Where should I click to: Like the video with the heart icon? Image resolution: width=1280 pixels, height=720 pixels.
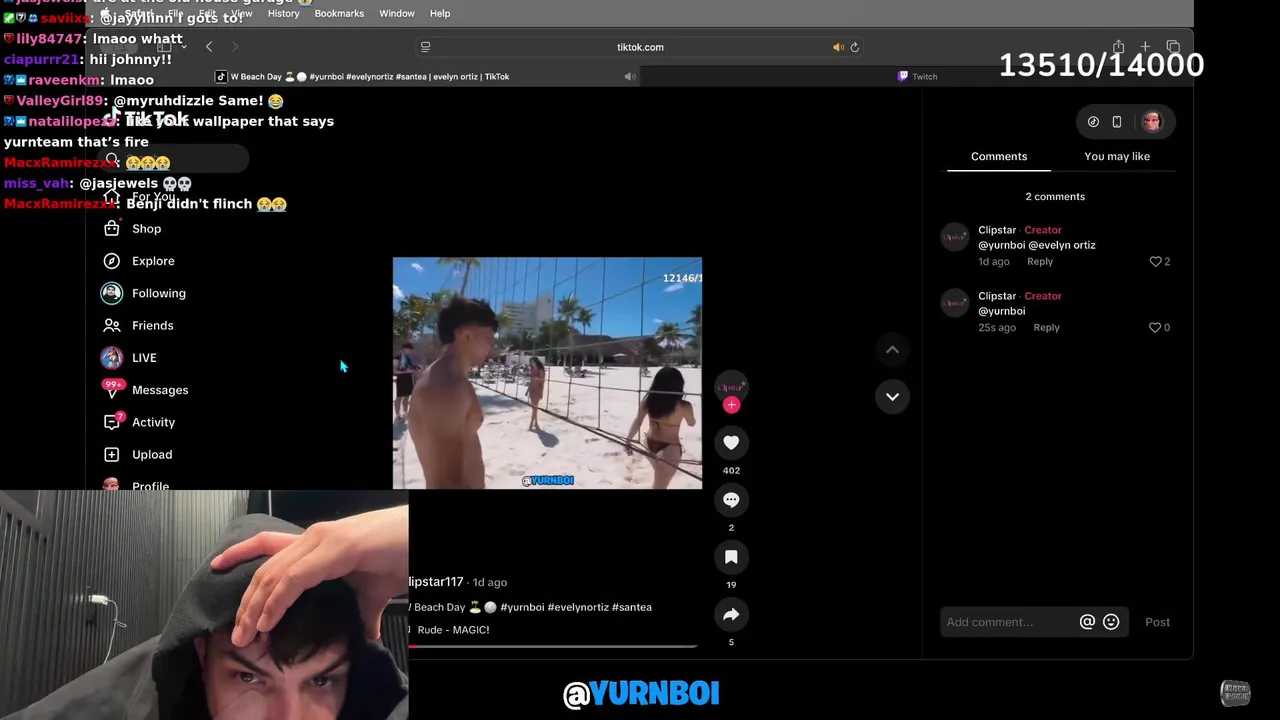tap(731, 442)
